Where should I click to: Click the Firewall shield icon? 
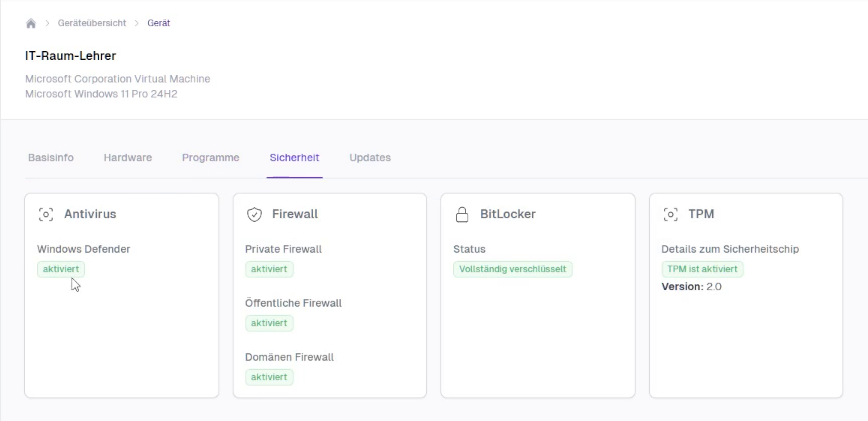[254, 214]
